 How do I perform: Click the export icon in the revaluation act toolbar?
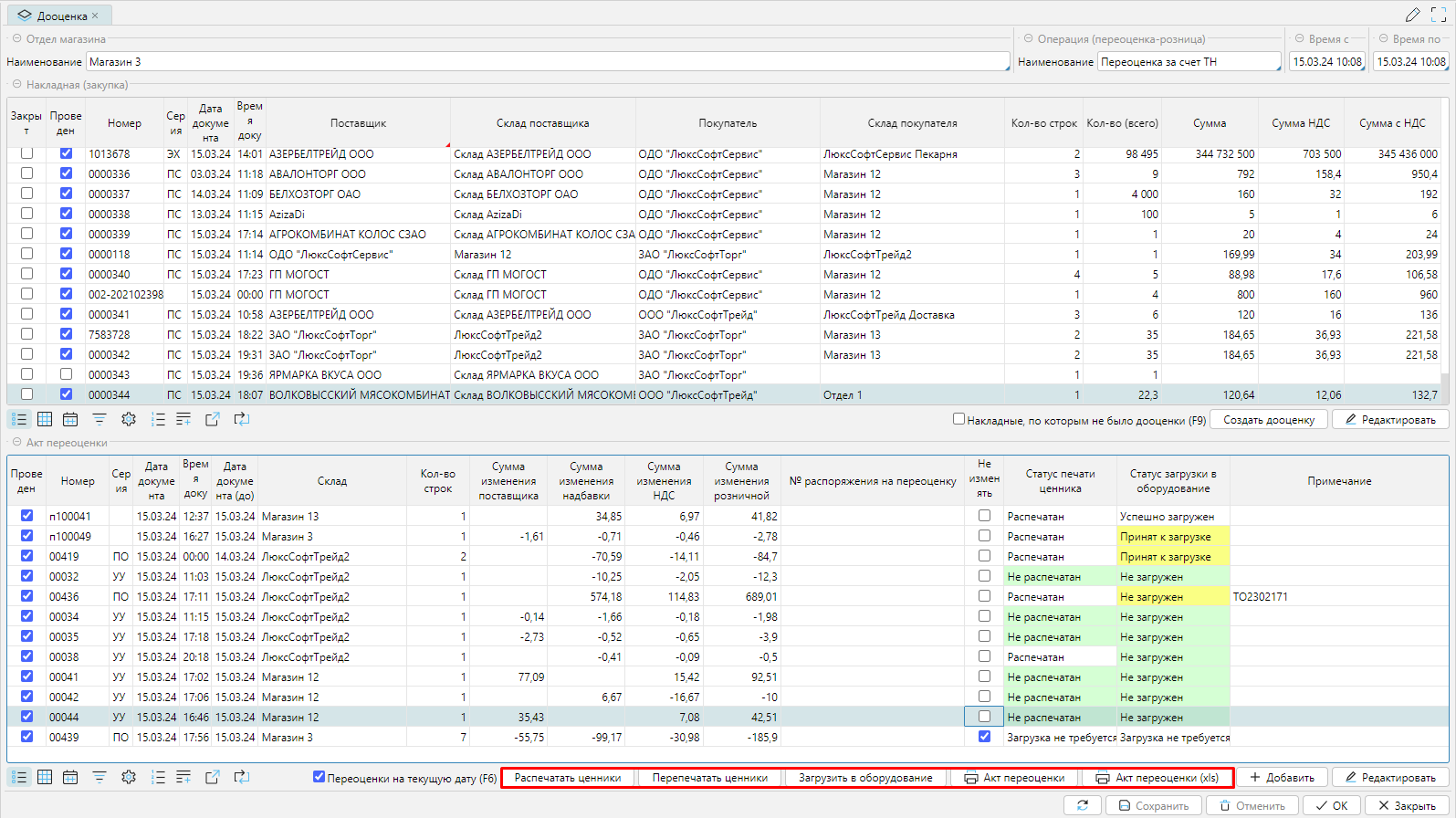213,777
